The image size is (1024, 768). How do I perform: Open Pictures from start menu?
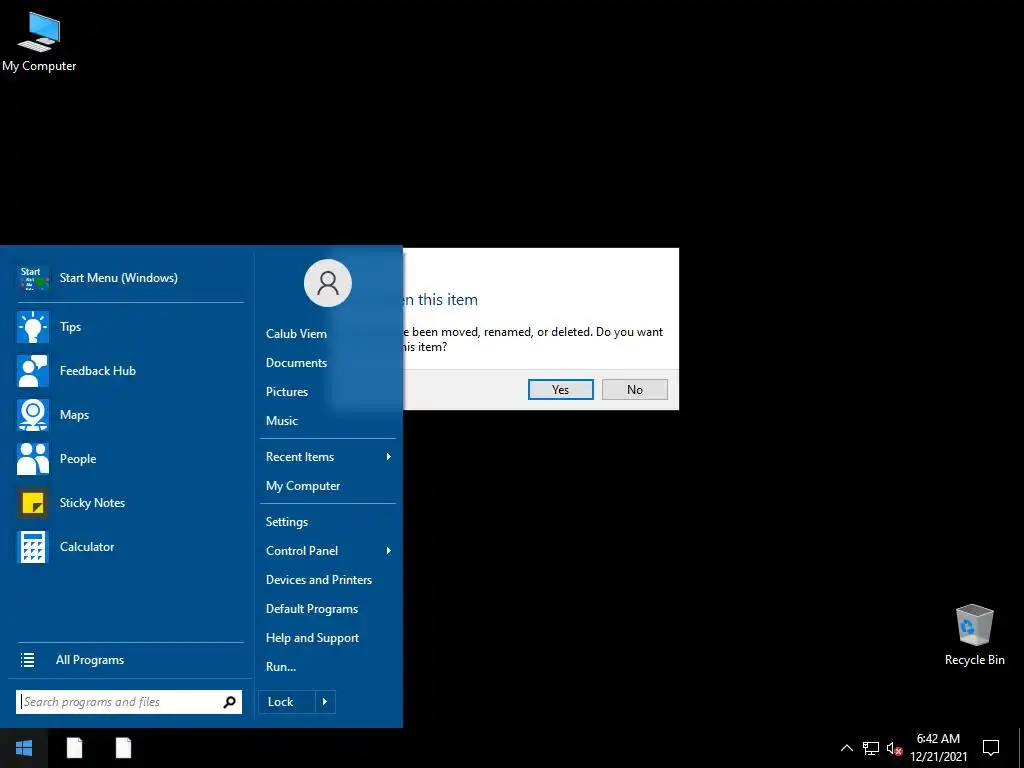287,392
